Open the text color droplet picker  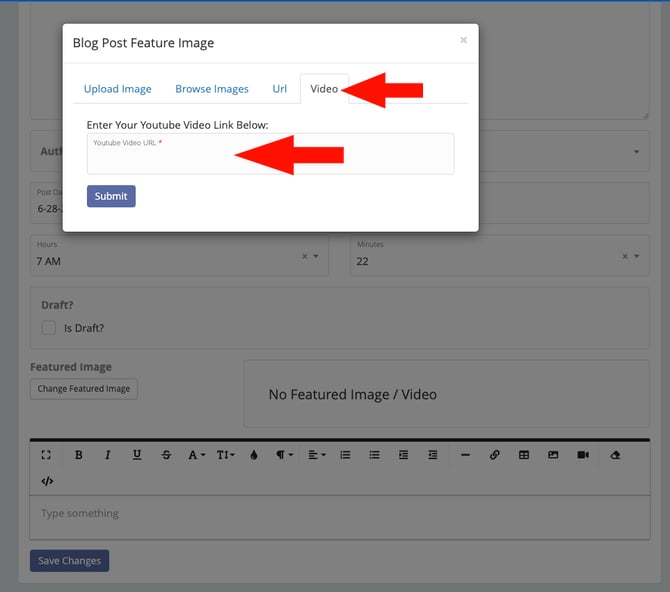254,455
